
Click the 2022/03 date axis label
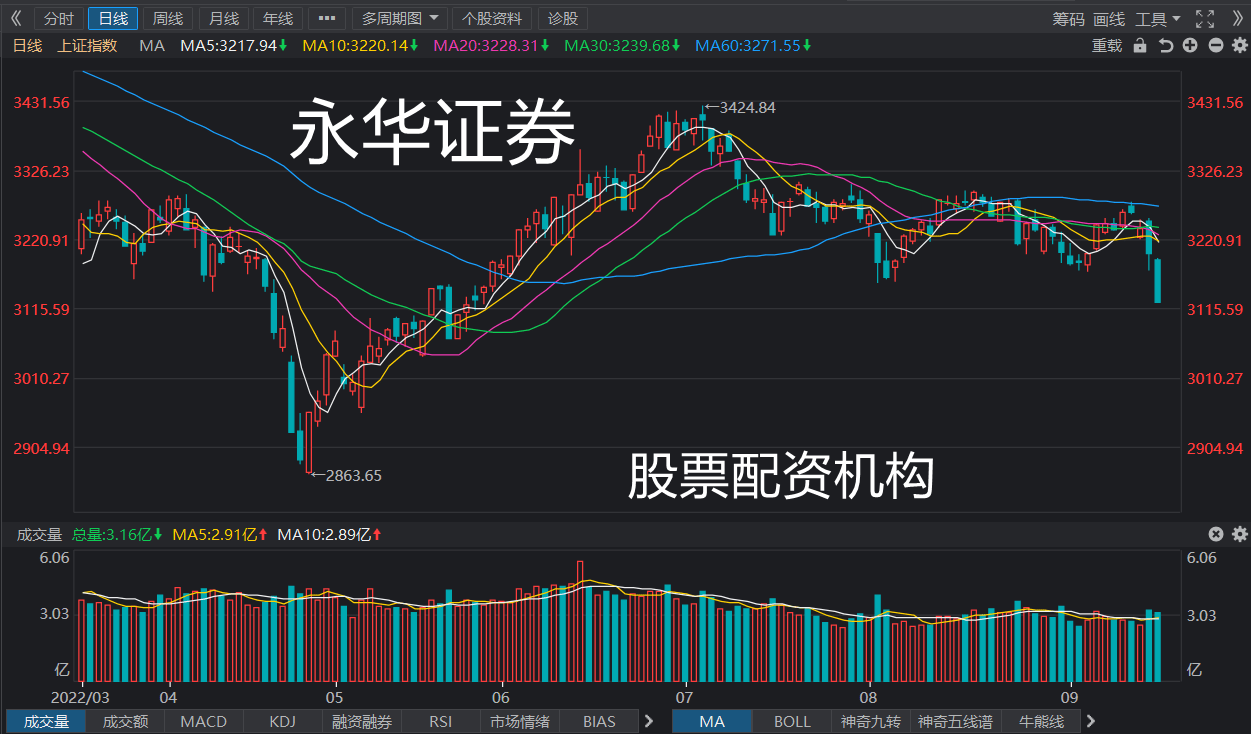coord(80,696)
